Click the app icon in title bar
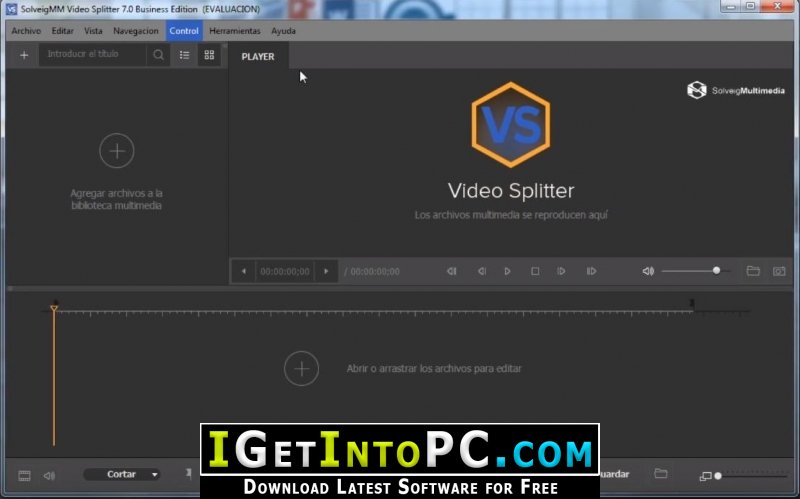The width and height of the screenshot is (800, 499). pyautogui.click(x=11, y=9)
